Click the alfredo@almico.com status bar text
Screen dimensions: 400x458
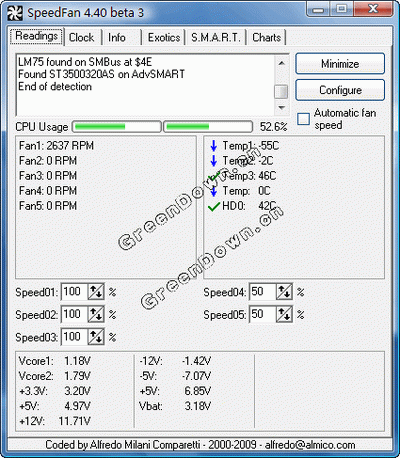coord(310,445)
